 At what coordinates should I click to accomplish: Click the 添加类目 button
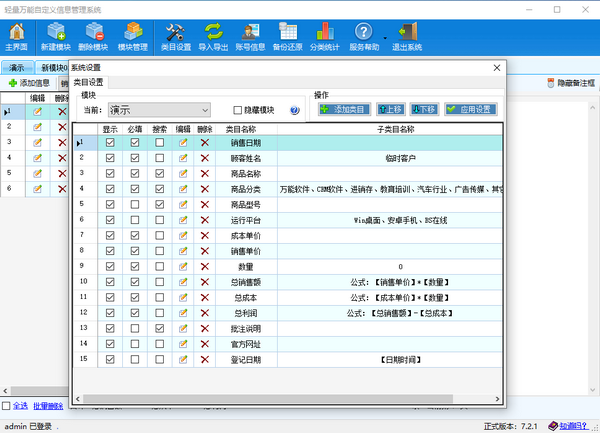pyautogui.click(x=344, y=109)
